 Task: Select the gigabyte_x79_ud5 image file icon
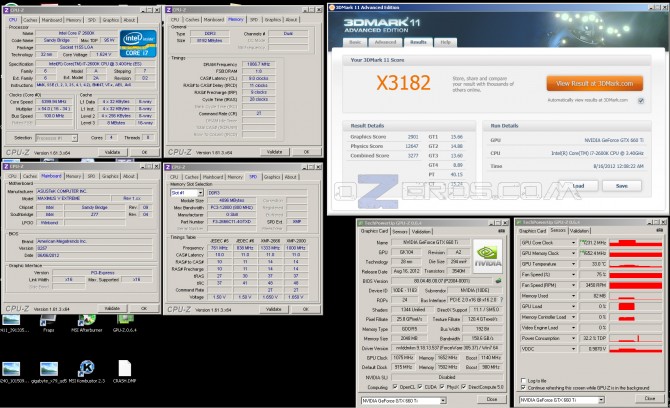click(49, 370)
